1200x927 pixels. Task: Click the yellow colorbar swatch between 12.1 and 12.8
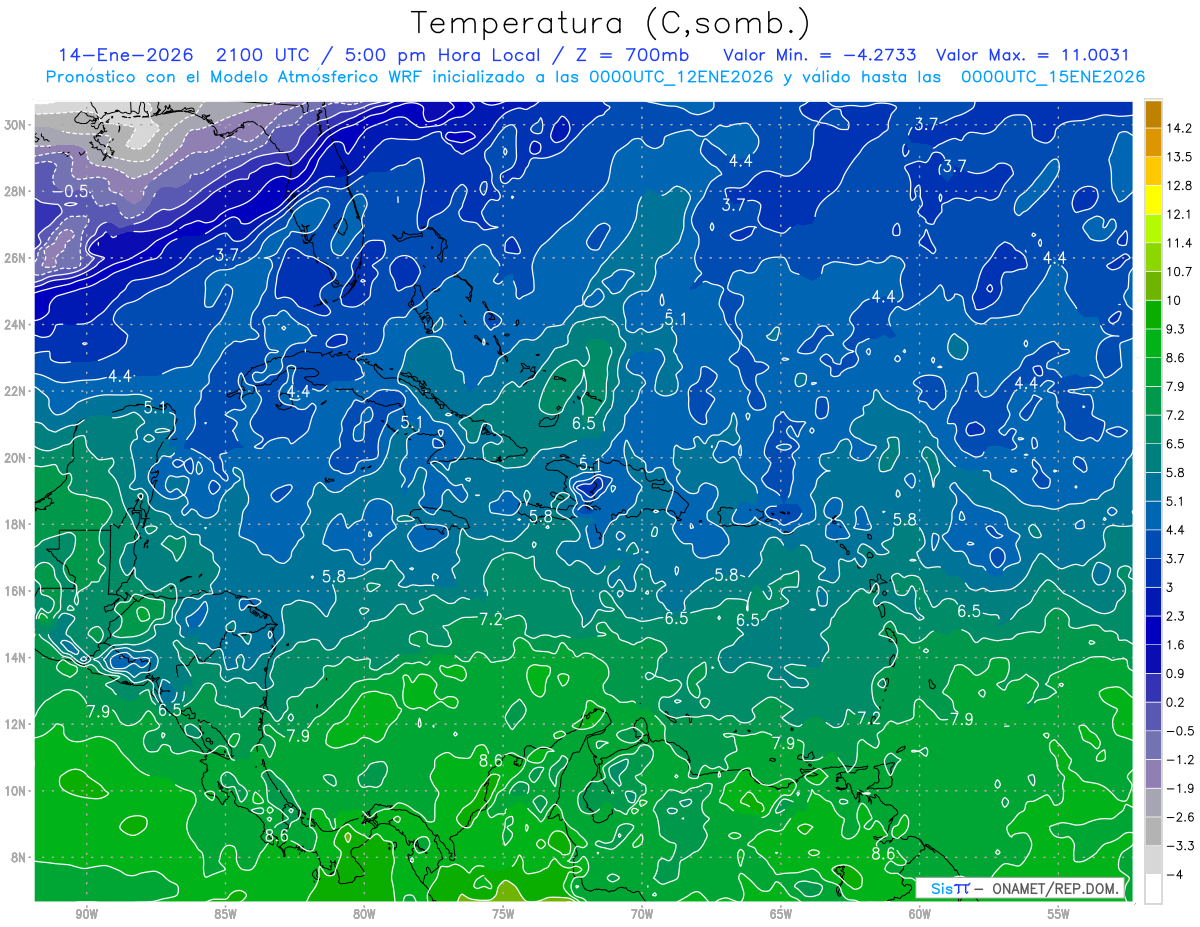pyautogui.click(x=1154, y=200)
